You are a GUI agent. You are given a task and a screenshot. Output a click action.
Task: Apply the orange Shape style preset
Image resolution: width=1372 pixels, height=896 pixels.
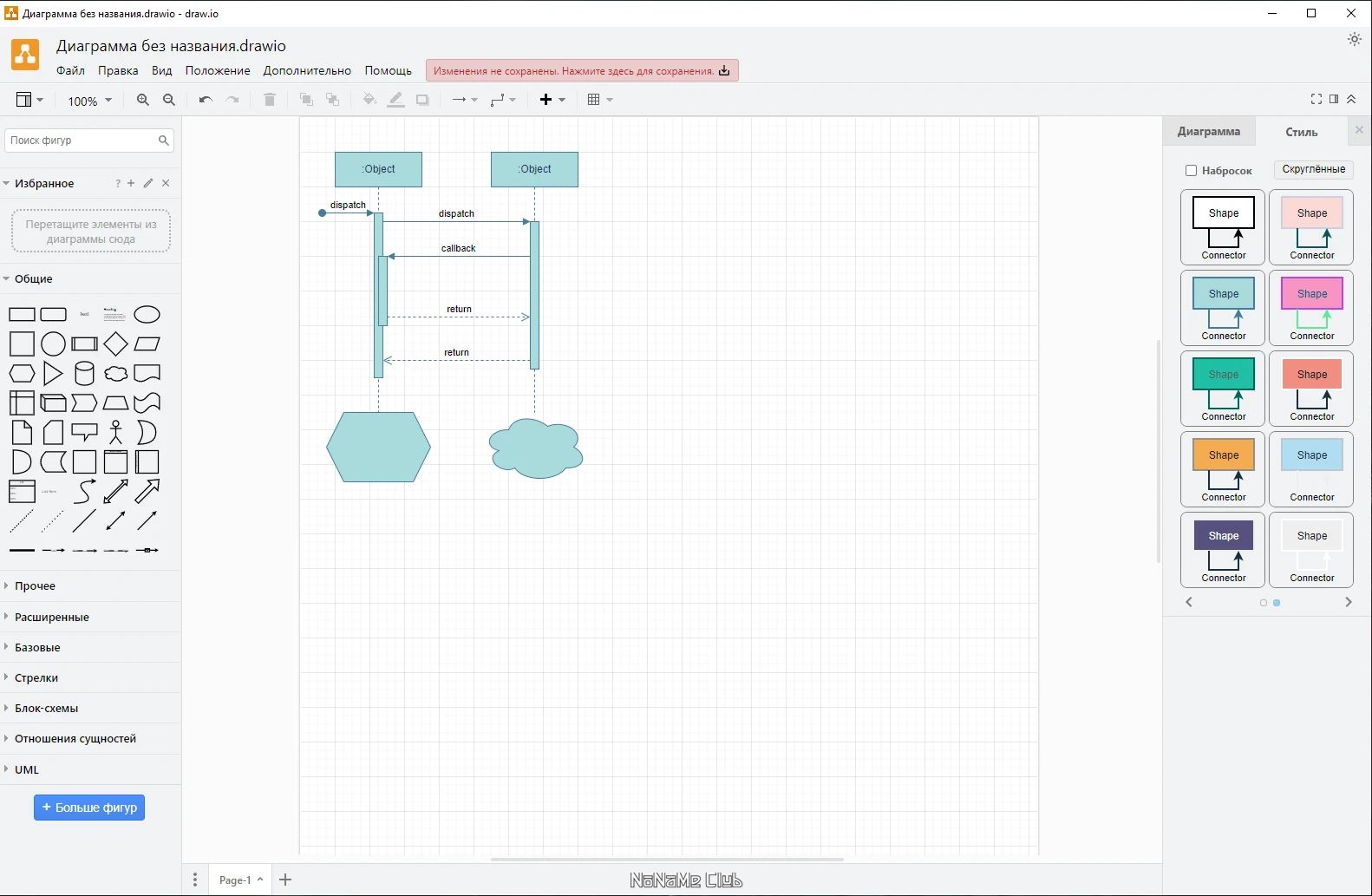pos(1223,469)
